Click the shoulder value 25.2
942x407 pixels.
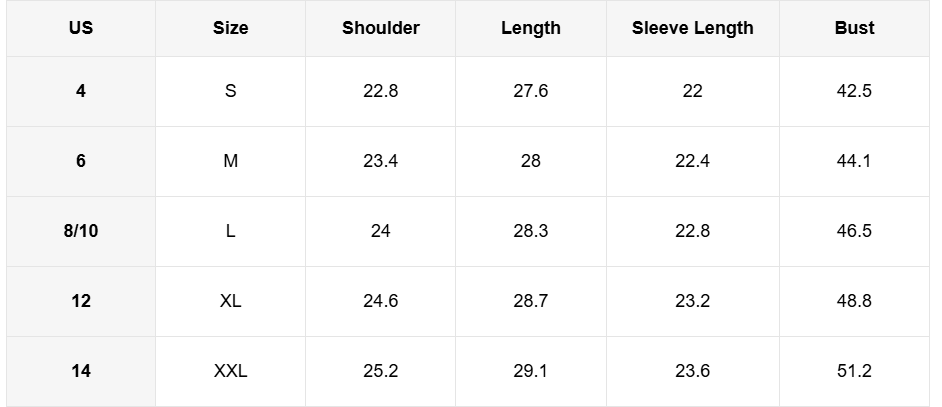coord(380,371)
